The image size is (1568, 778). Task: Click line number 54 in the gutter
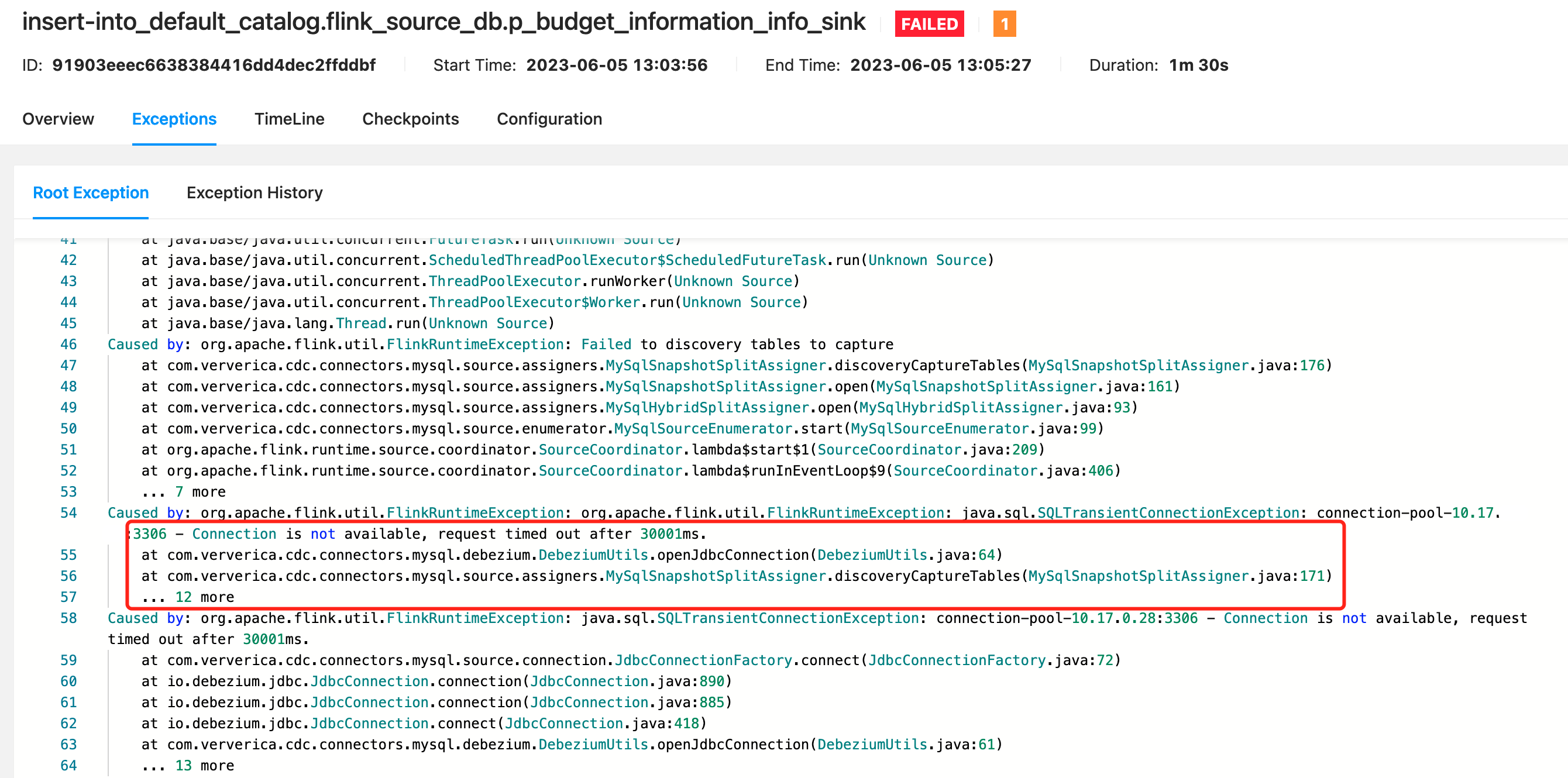pos(68,513)
